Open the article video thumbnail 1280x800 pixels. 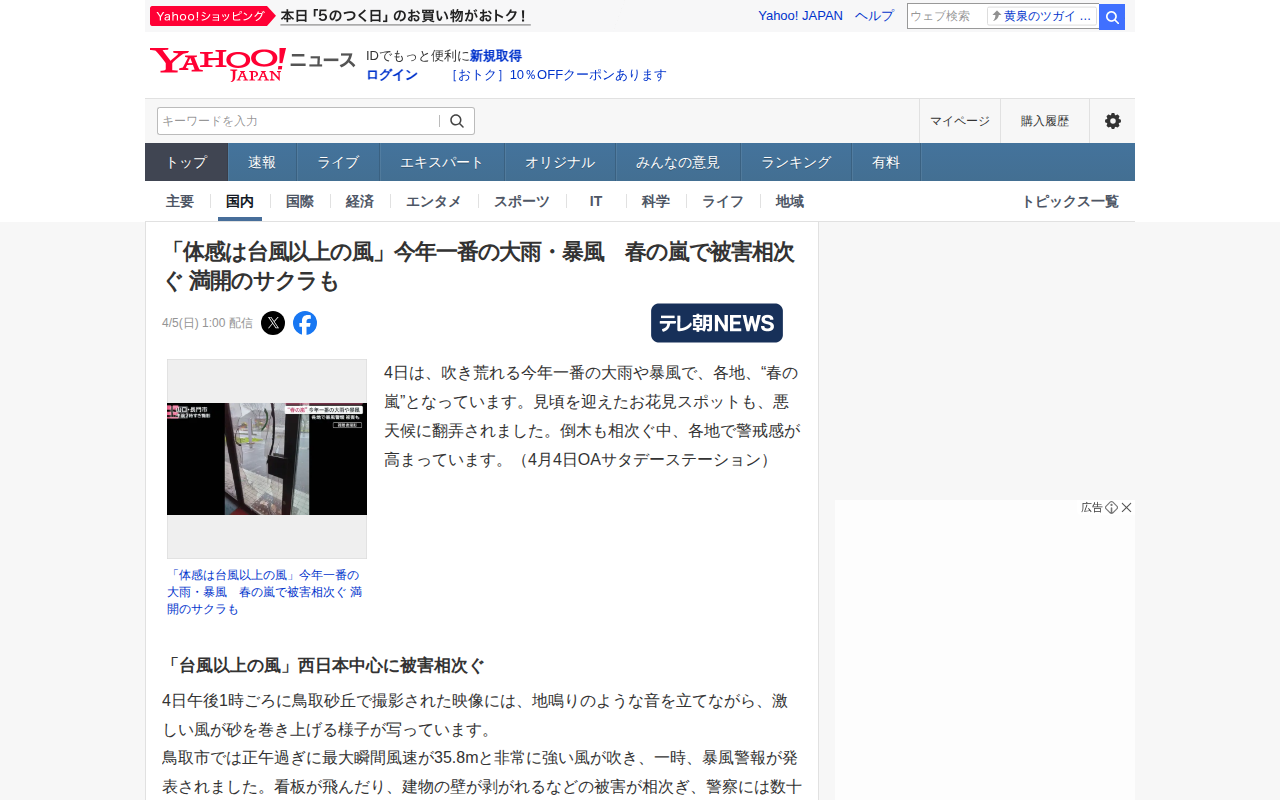coord(267,459)
